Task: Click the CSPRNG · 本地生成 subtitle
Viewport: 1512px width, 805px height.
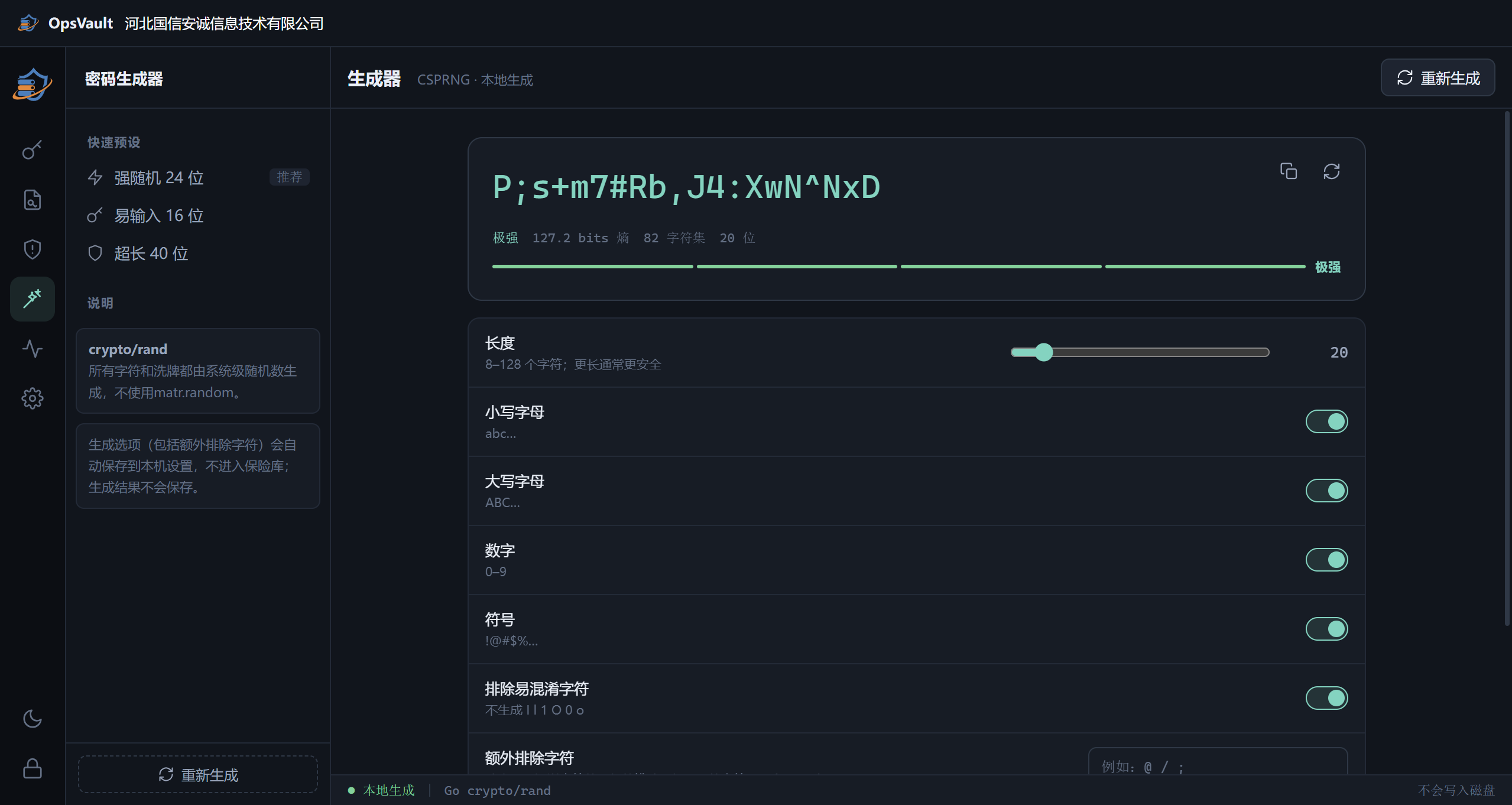Action: [x=475, y=80]
